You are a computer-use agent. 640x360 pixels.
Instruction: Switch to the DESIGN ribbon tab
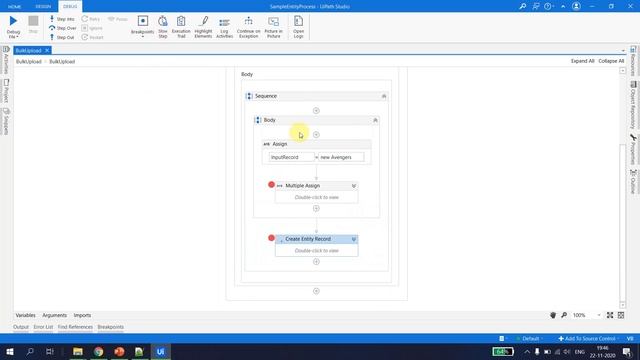point(43,7)
